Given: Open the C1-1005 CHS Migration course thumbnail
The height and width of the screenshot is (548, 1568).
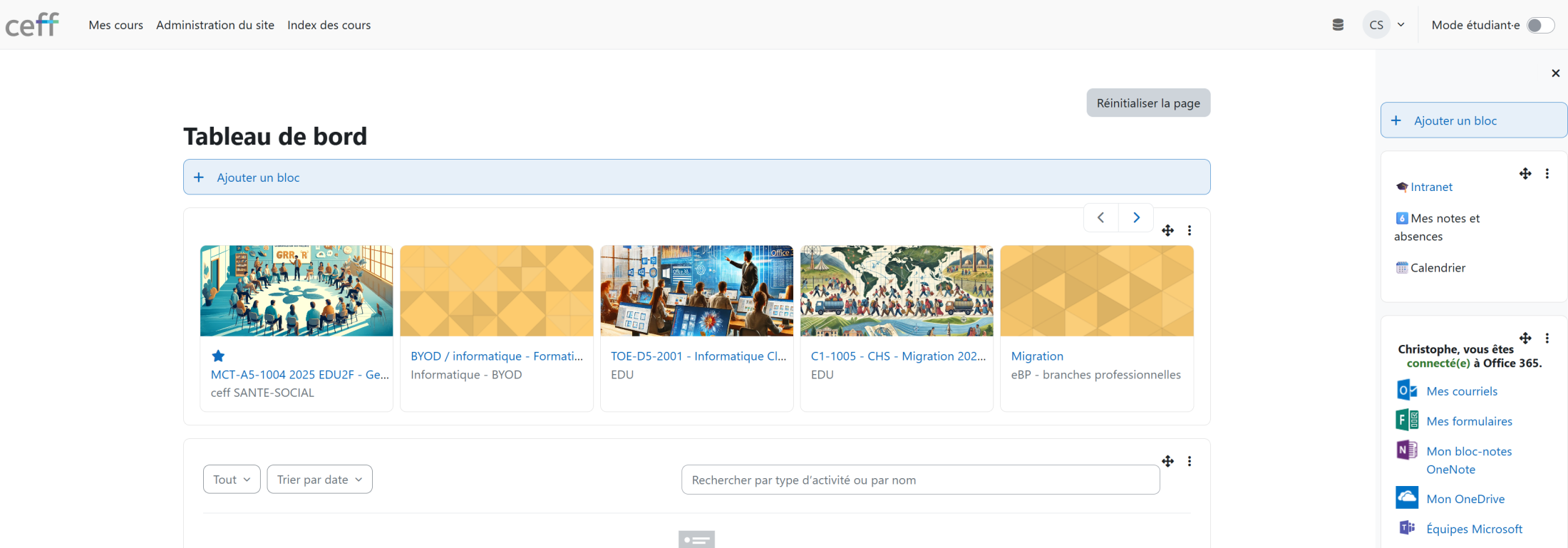Looking at the screenshot, I should click(897, 291).
